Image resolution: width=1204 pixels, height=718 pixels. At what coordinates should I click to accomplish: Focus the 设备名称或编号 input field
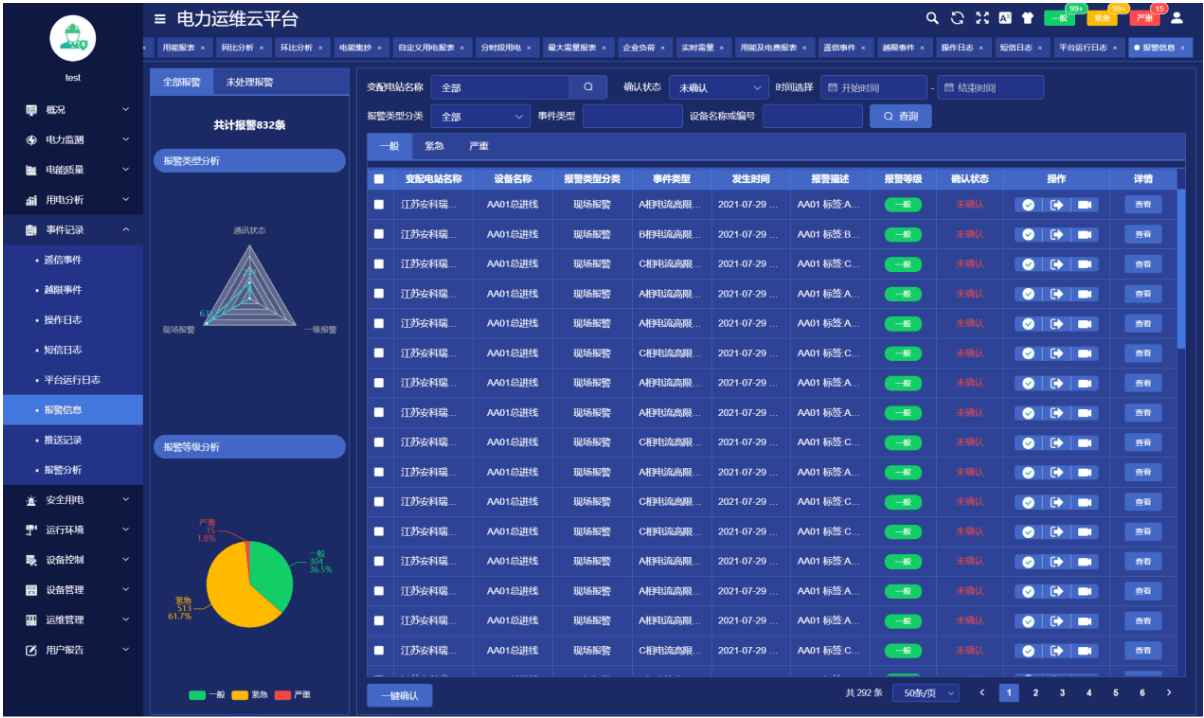(812, 117)
